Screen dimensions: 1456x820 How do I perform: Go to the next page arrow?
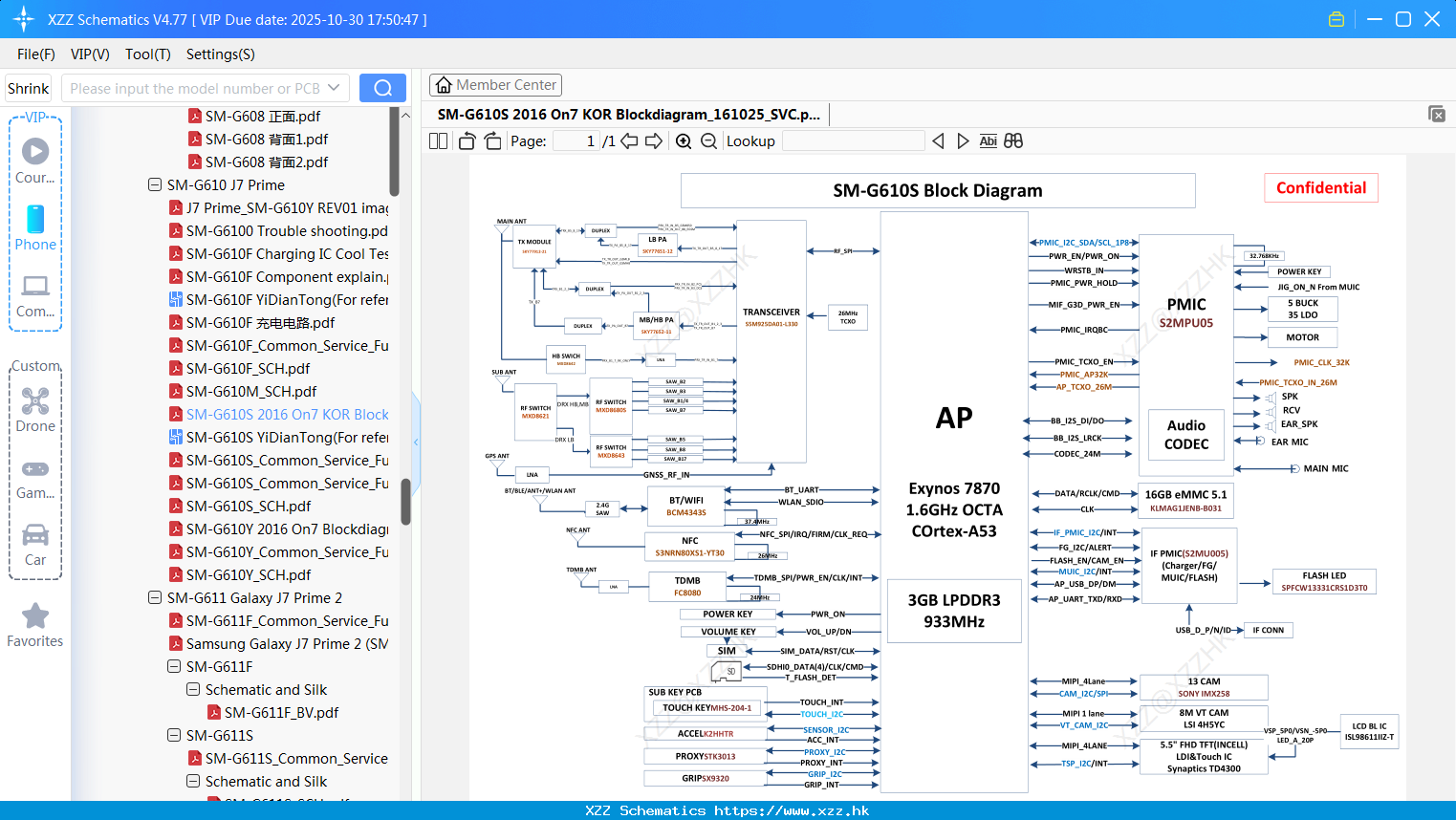click(x=654, y=140)
